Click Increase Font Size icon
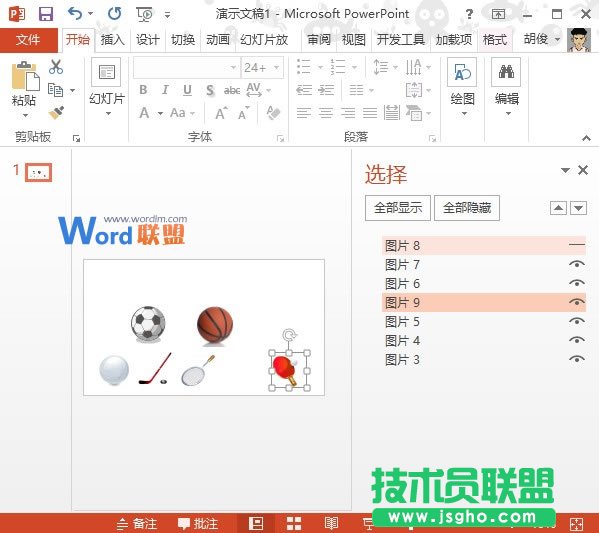This screenshot has width=599, height=533. pos(222,113)
